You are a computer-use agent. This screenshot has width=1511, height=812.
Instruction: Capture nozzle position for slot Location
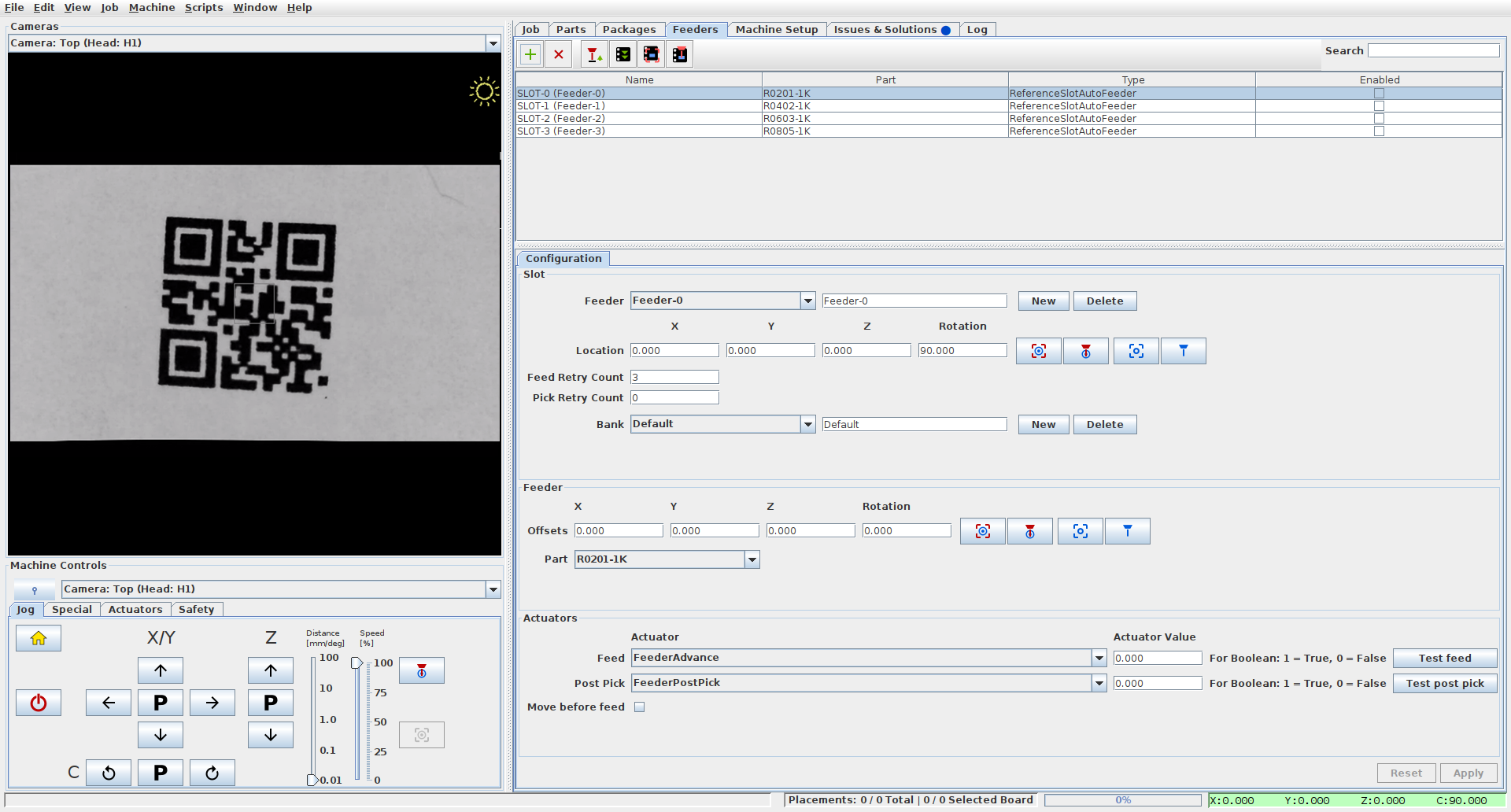point(1086,351)
